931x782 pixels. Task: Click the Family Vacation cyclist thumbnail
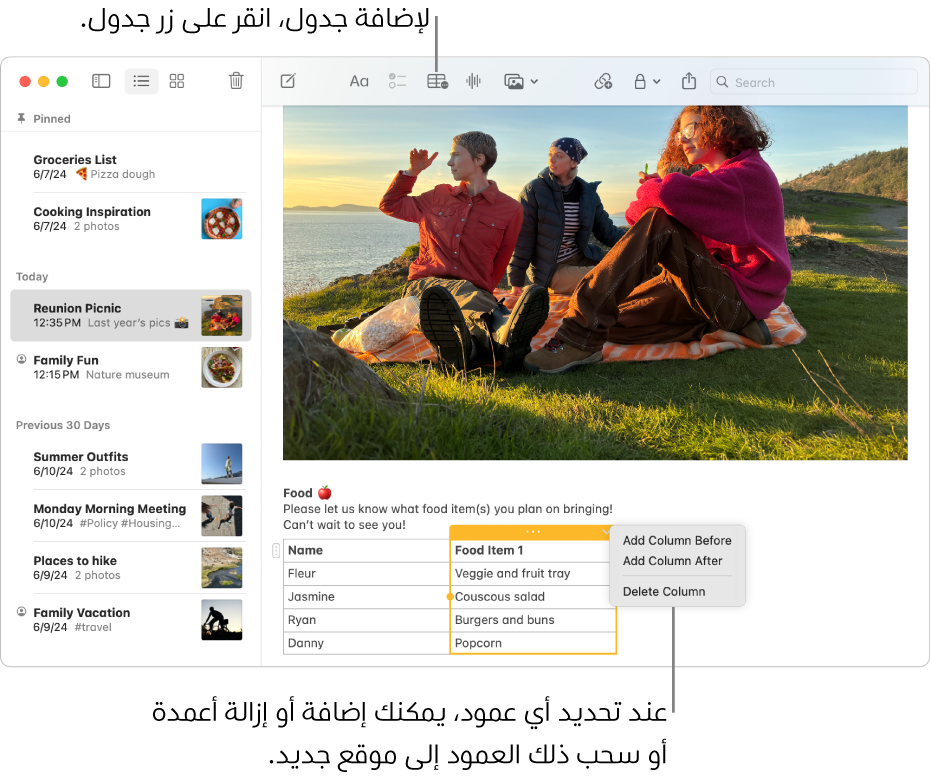click(x=221, y=620)
